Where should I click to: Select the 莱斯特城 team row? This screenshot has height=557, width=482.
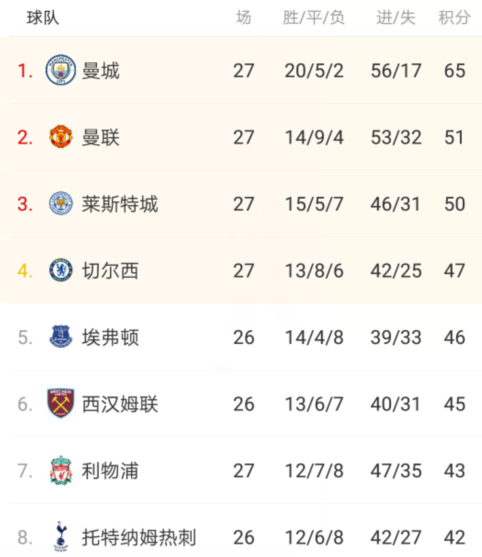click(241, 204)
